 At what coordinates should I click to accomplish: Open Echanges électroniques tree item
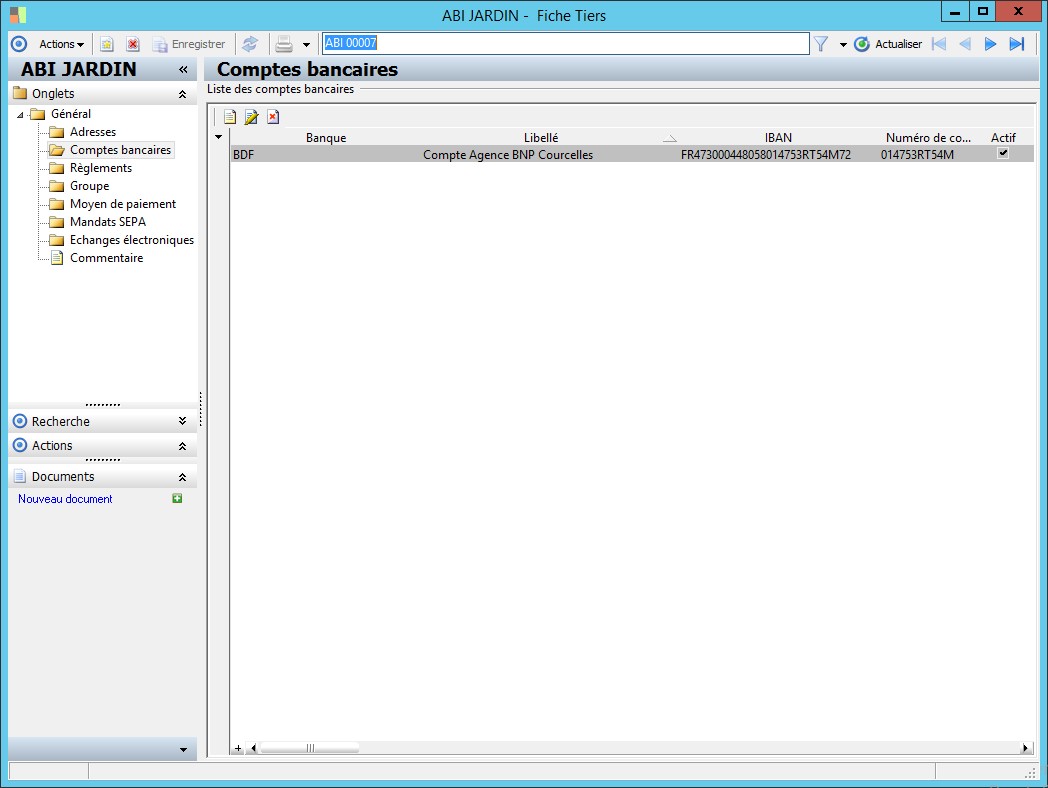[x=132, y=240]
